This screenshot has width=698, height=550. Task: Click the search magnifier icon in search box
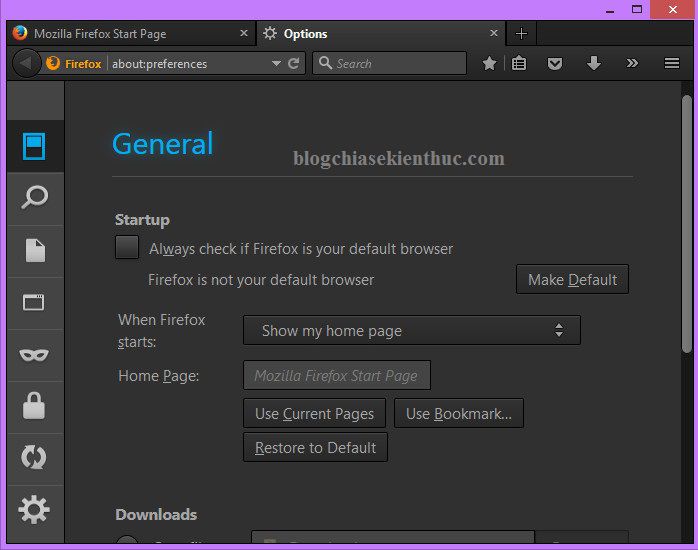coord(325,63)
